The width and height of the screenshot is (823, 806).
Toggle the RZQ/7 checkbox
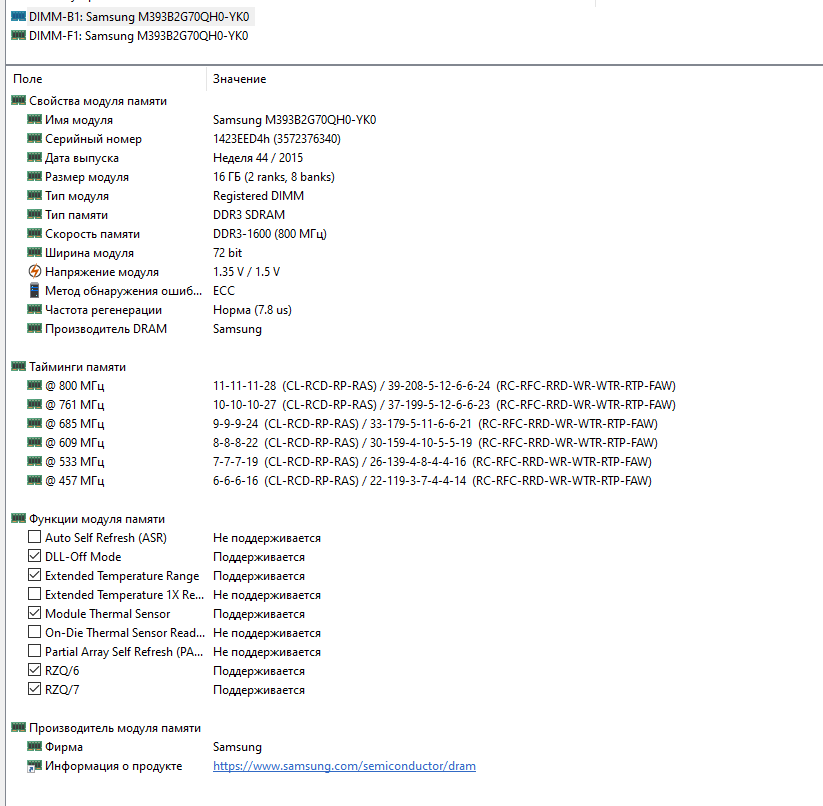(x=34, y=688)
